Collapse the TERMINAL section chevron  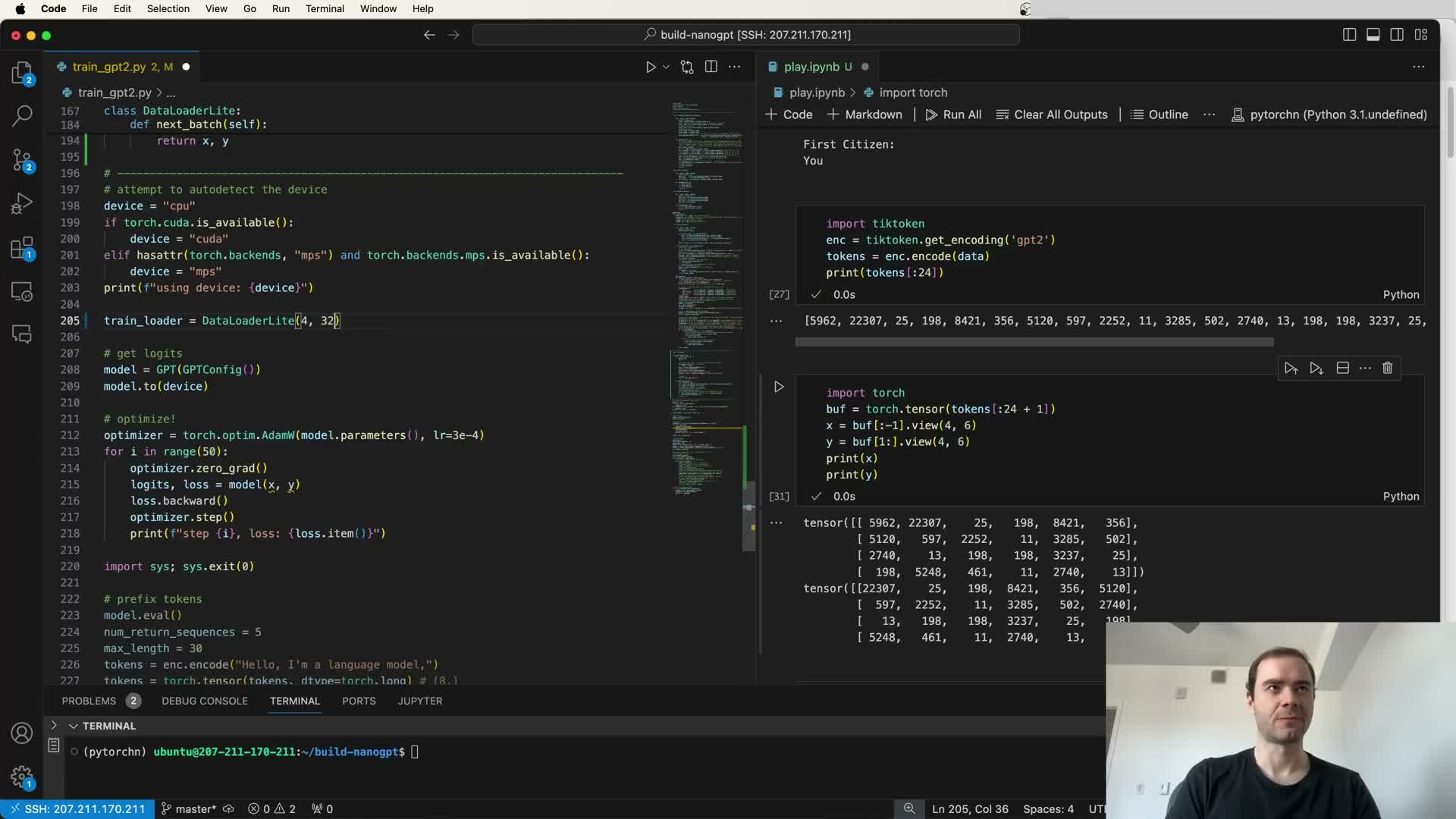point(74,726)
